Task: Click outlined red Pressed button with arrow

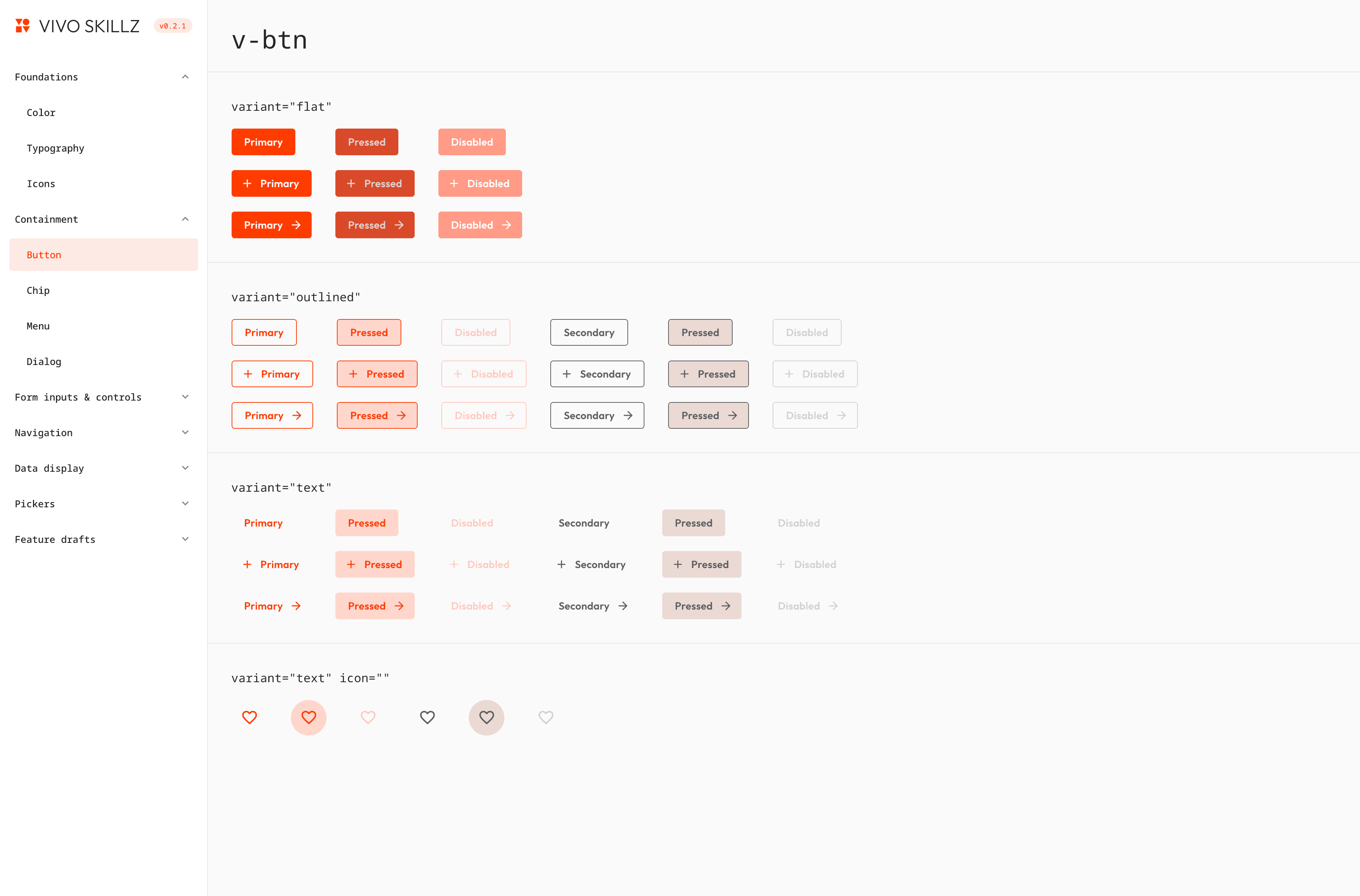Action: coord(377,415)
